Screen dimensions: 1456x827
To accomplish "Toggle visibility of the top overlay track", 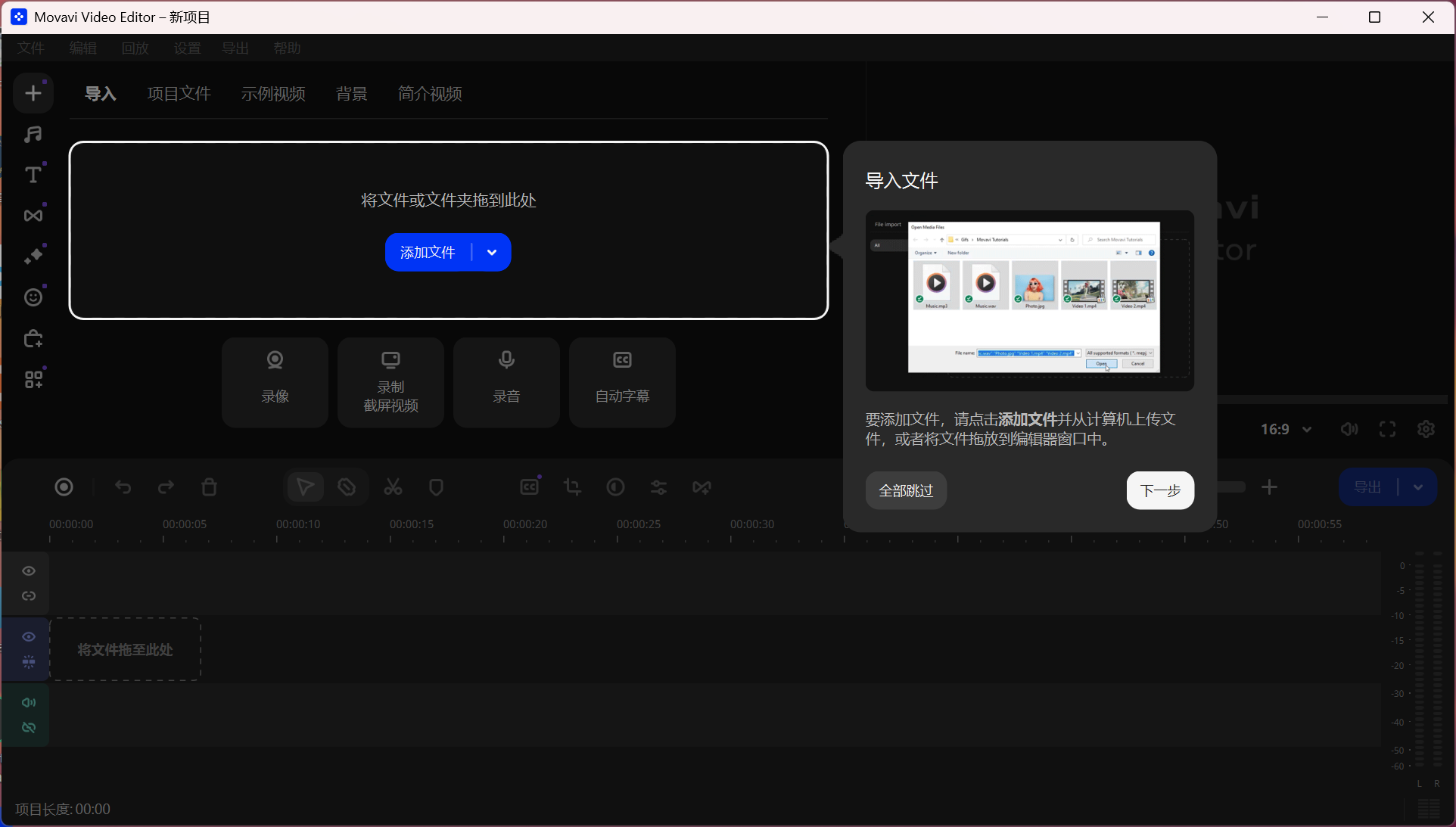I will (29, 571).
